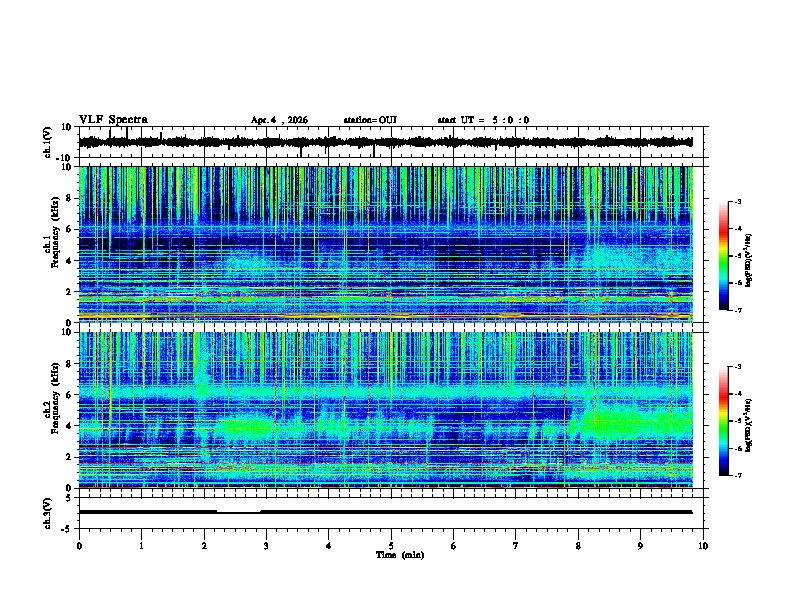The width and height of the screenshot is (792, 612).
Task: Click the ch.2 frequency axis tick 2
Action: click(x=69, y=457)
